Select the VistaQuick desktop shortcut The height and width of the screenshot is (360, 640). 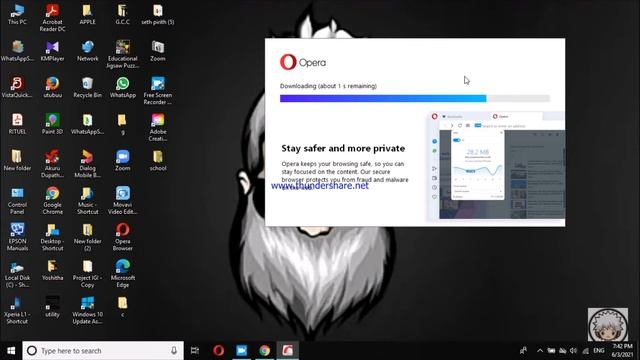pos(17,88)
